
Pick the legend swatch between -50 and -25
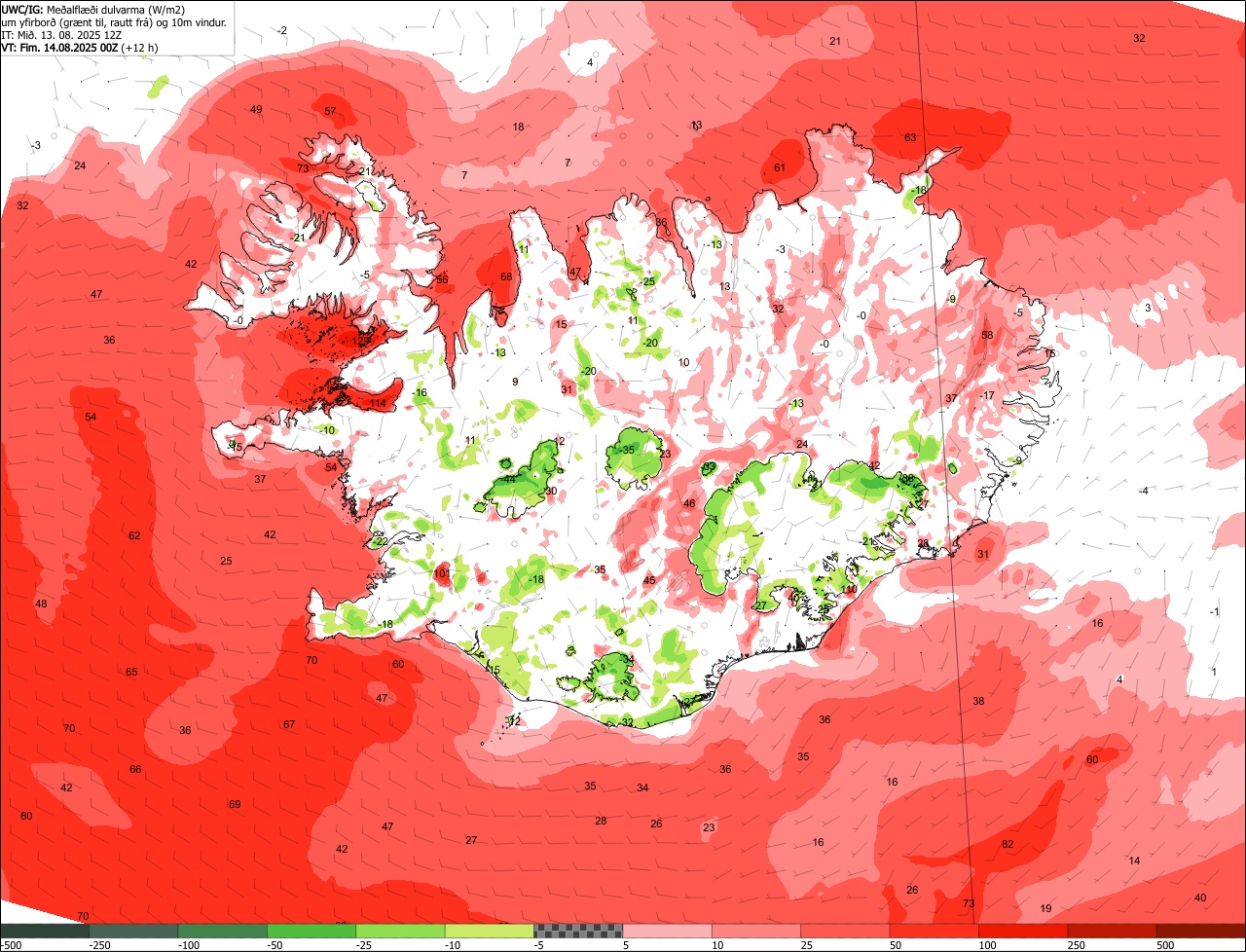(311, 931)
